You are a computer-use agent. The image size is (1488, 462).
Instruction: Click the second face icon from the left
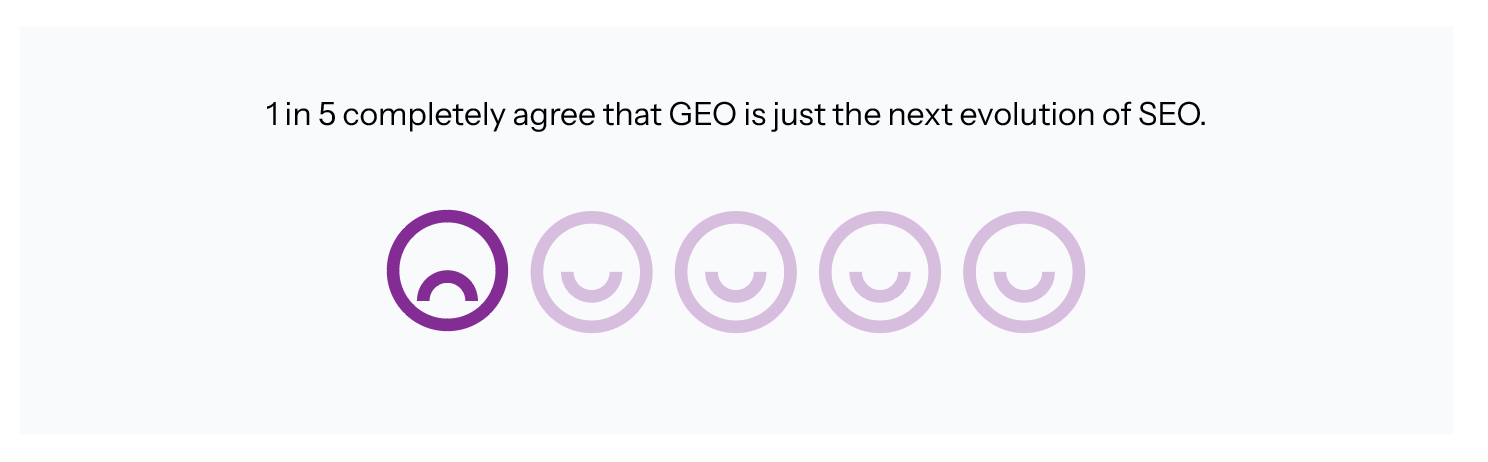[x=591, y=271]
